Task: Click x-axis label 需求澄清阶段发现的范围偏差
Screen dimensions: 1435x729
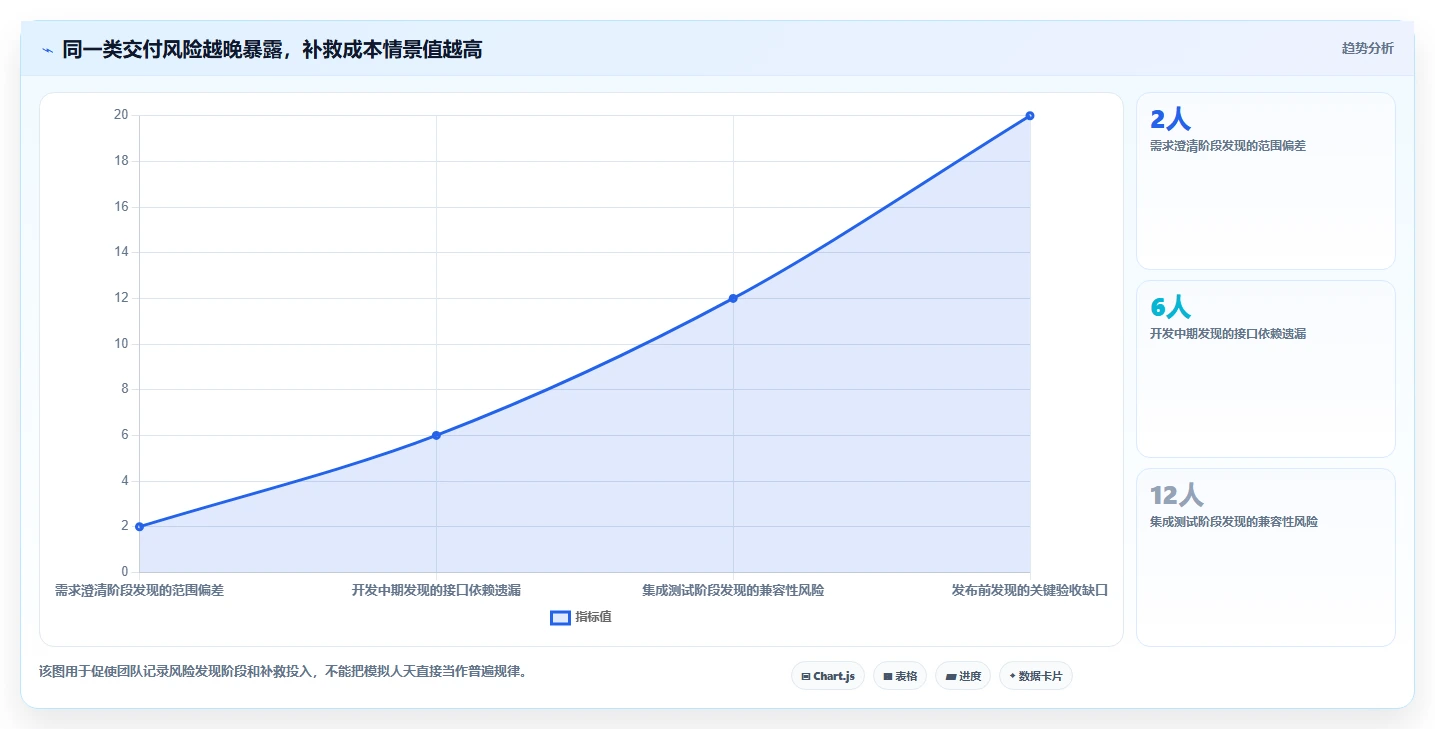Action: [139, 590]
